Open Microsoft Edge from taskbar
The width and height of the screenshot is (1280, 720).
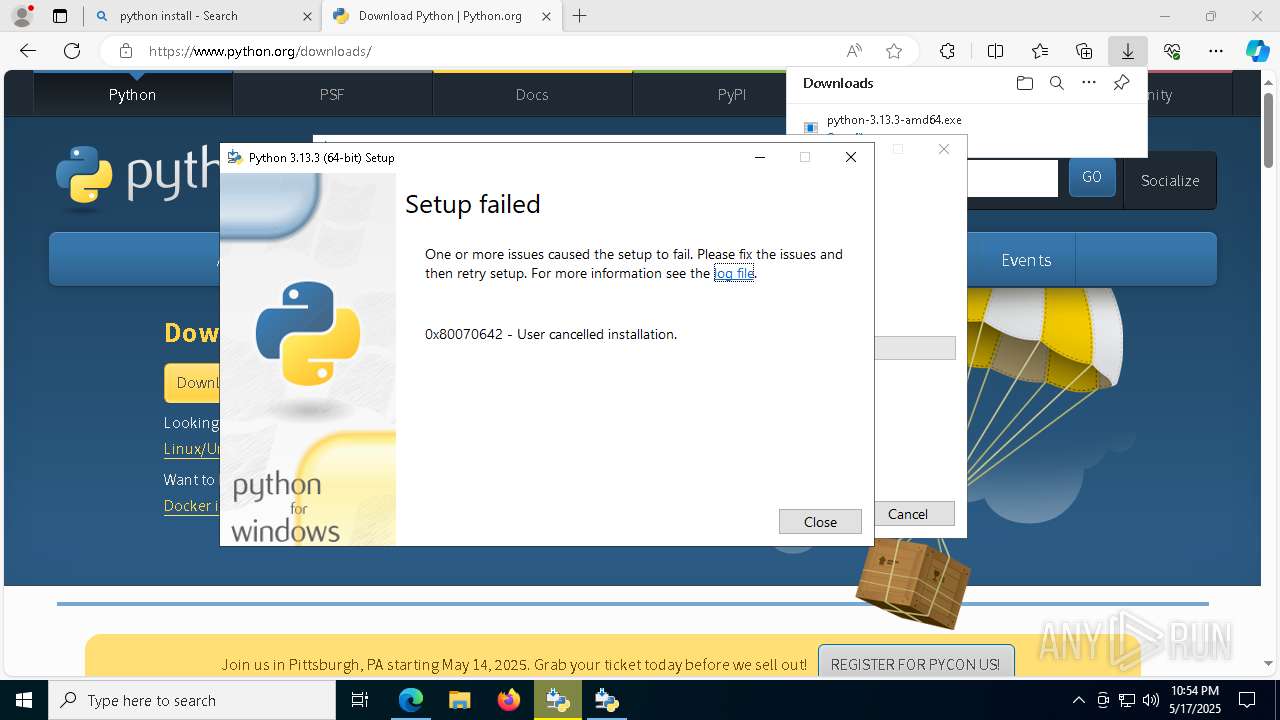pos(411,700)
